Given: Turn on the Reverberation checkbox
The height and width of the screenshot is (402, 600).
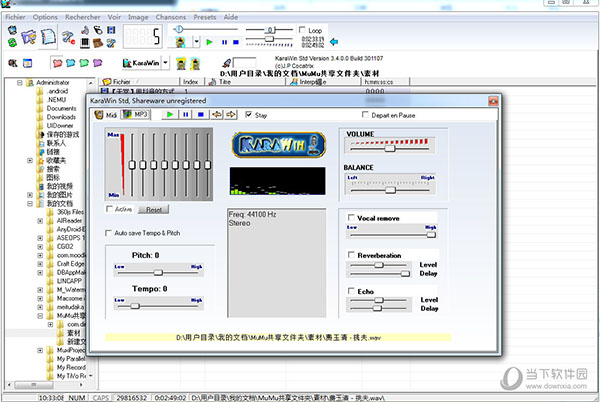Looking at the screenshot, I should [x=351, y=254].
